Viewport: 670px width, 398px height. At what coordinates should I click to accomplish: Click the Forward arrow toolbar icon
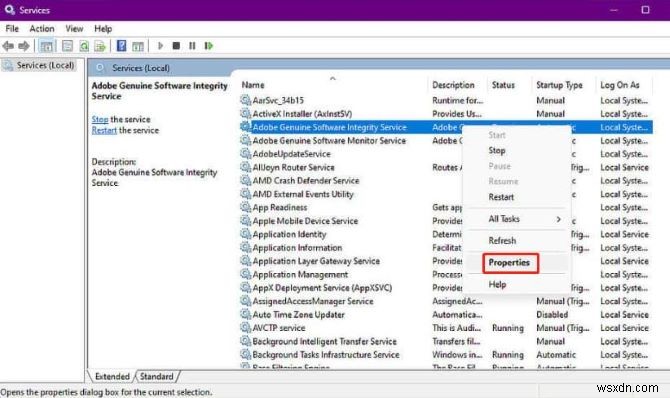[x=24, y=46]
